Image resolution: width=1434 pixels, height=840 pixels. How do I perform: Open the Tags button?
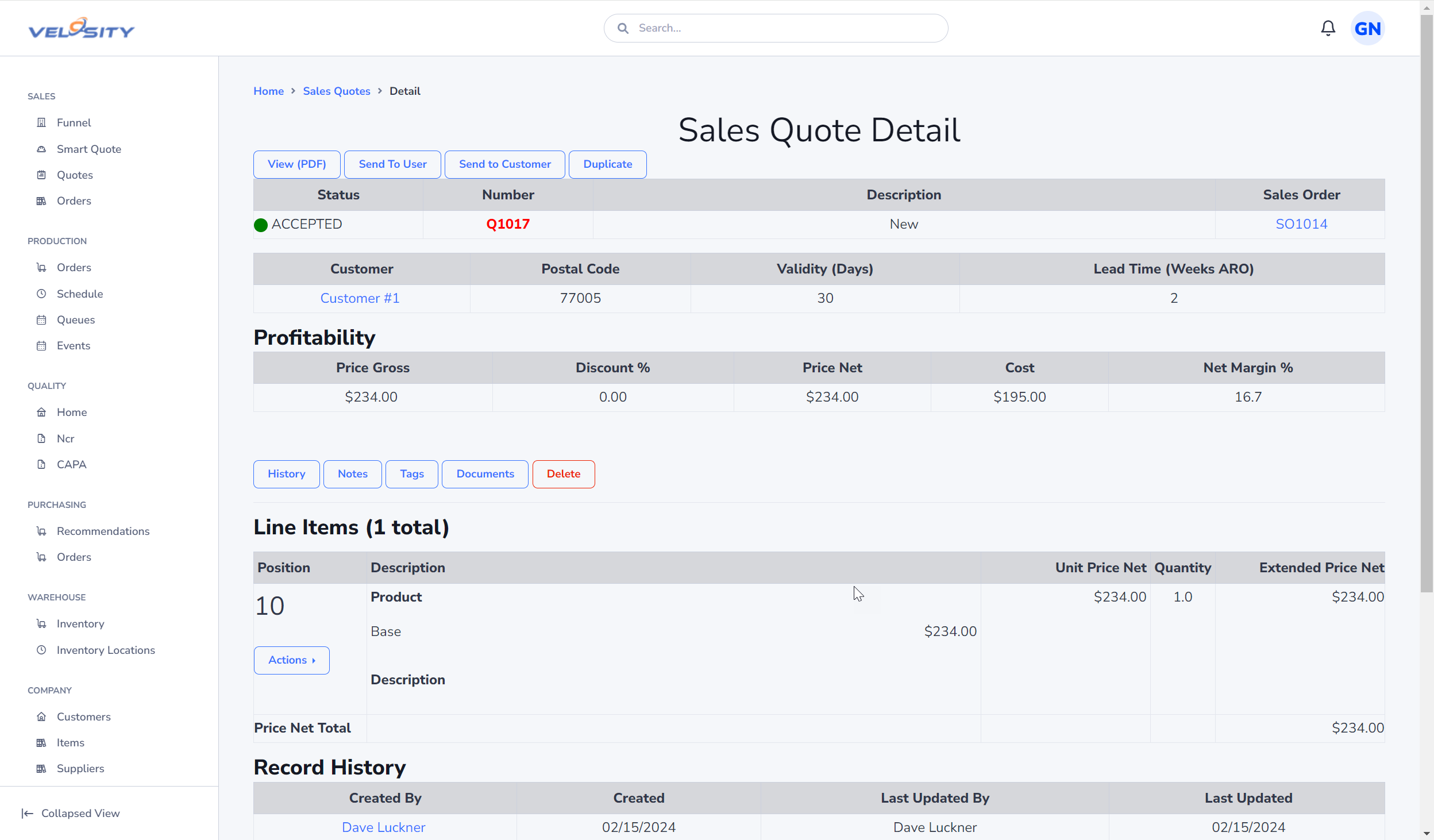coord(412,474)
